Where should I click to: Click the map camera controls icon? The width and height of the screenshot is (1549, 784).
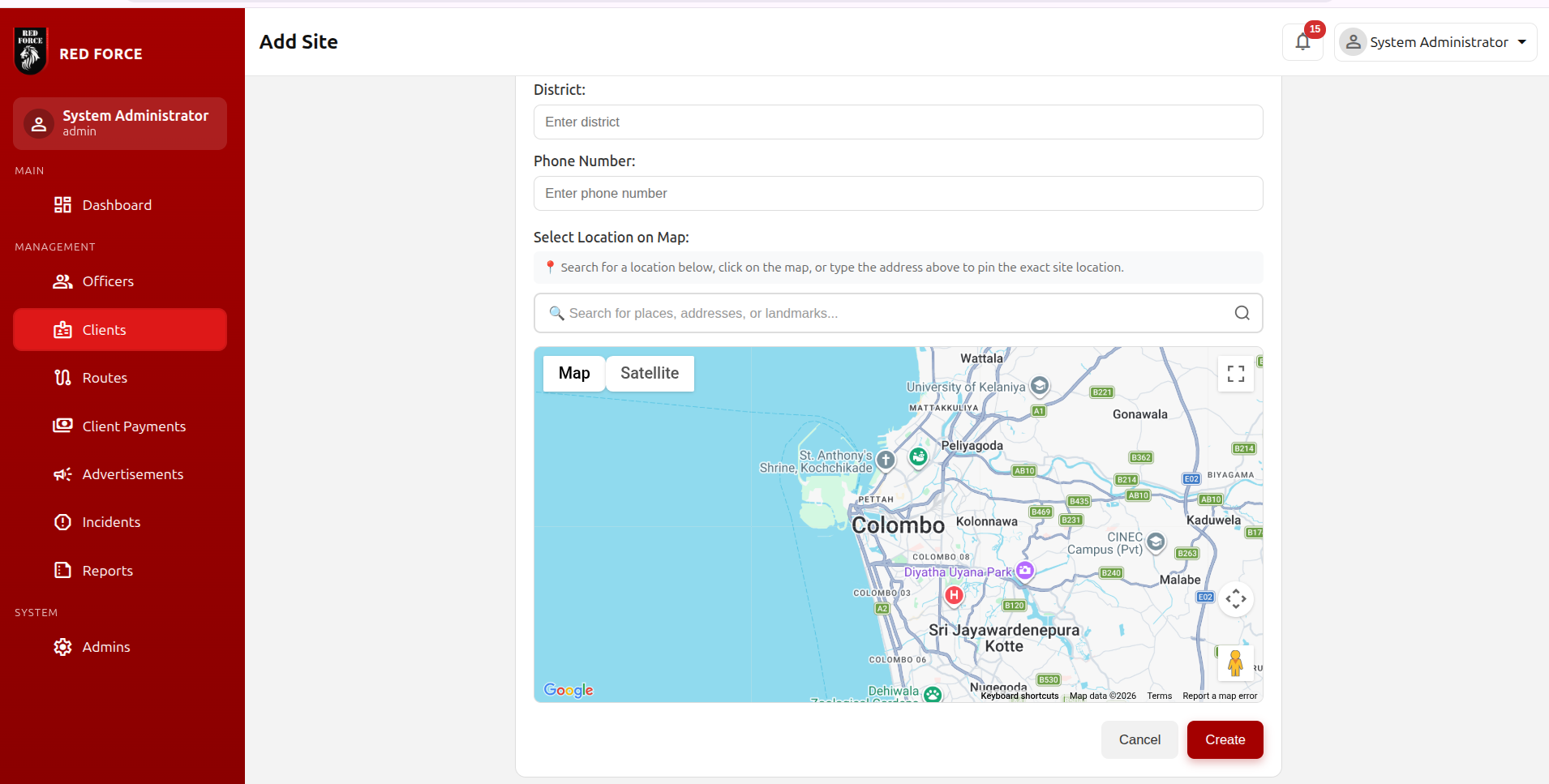click(x=1235, y=599)
